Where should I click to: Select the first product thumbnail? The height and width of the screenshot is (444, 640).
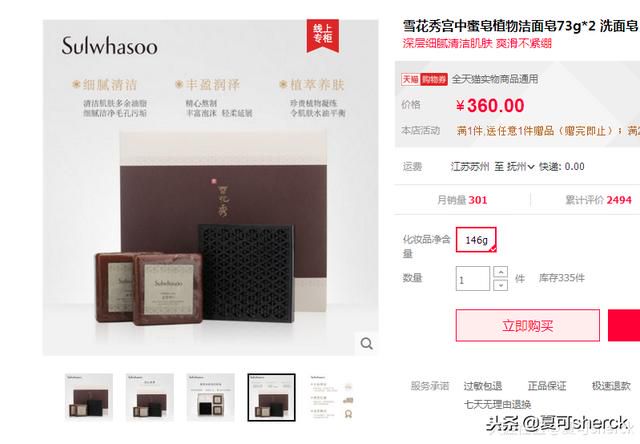89,397
